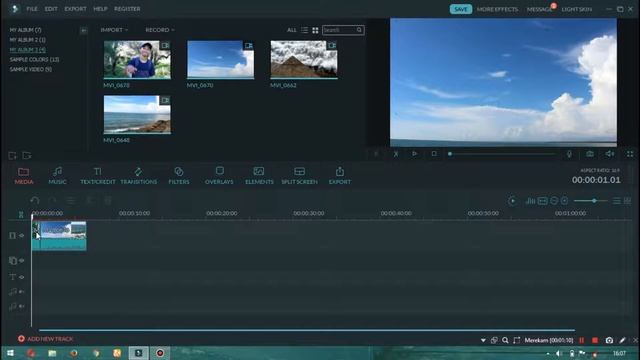
Task: Switch media library to list view
Action: tap(304, 30)
